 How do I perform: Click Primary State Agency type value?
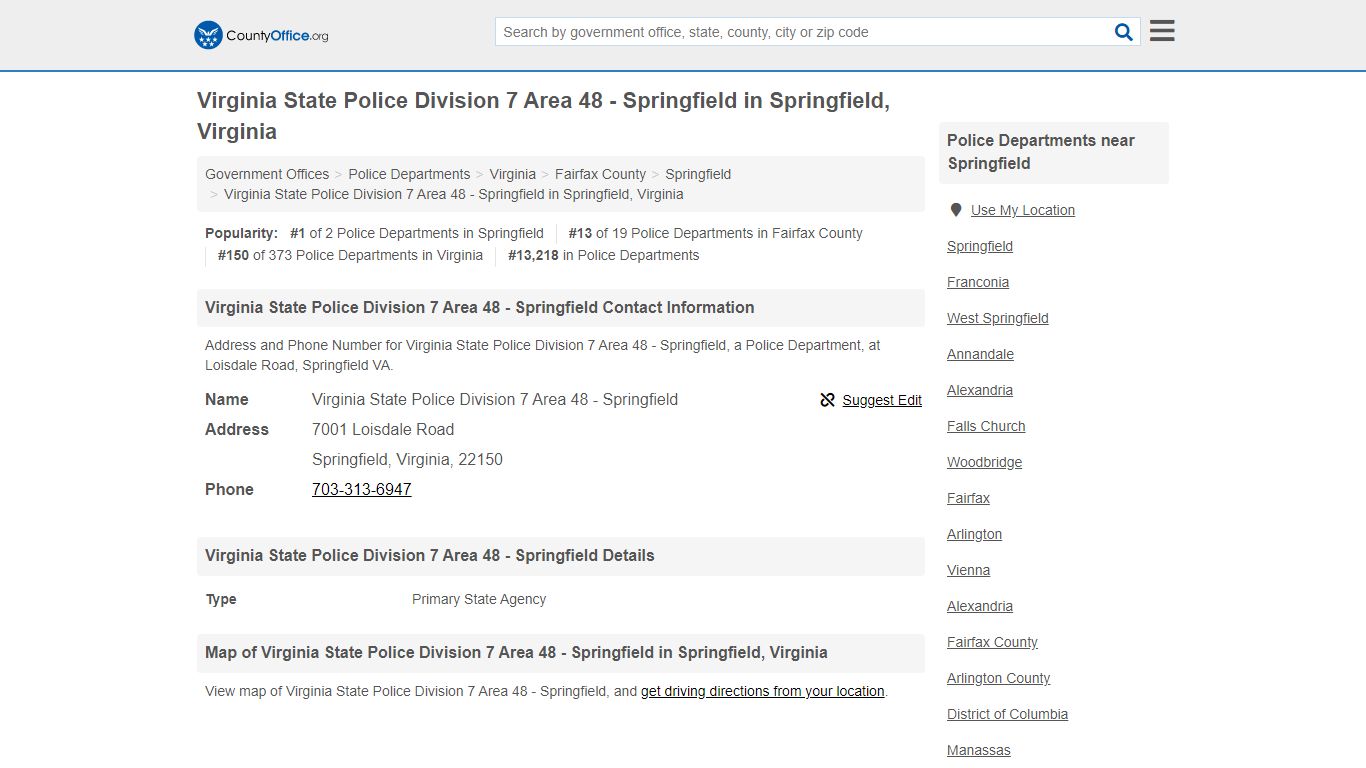pos(479,599)
